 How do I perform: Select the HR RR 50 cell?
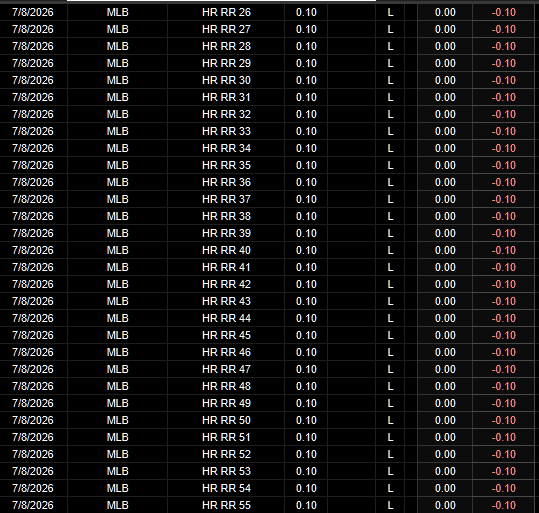tap(226, 420)
